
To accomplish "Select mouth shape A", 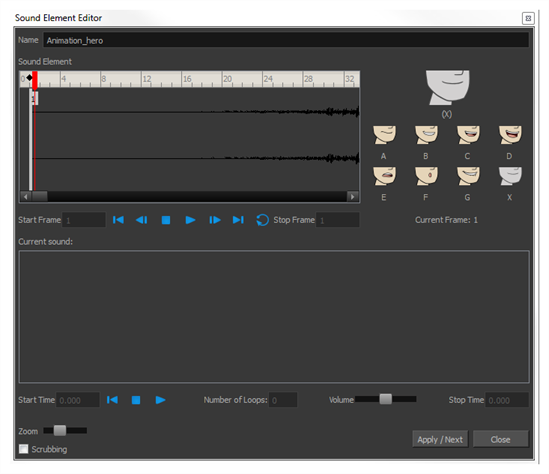I will (x=384, y=135).
